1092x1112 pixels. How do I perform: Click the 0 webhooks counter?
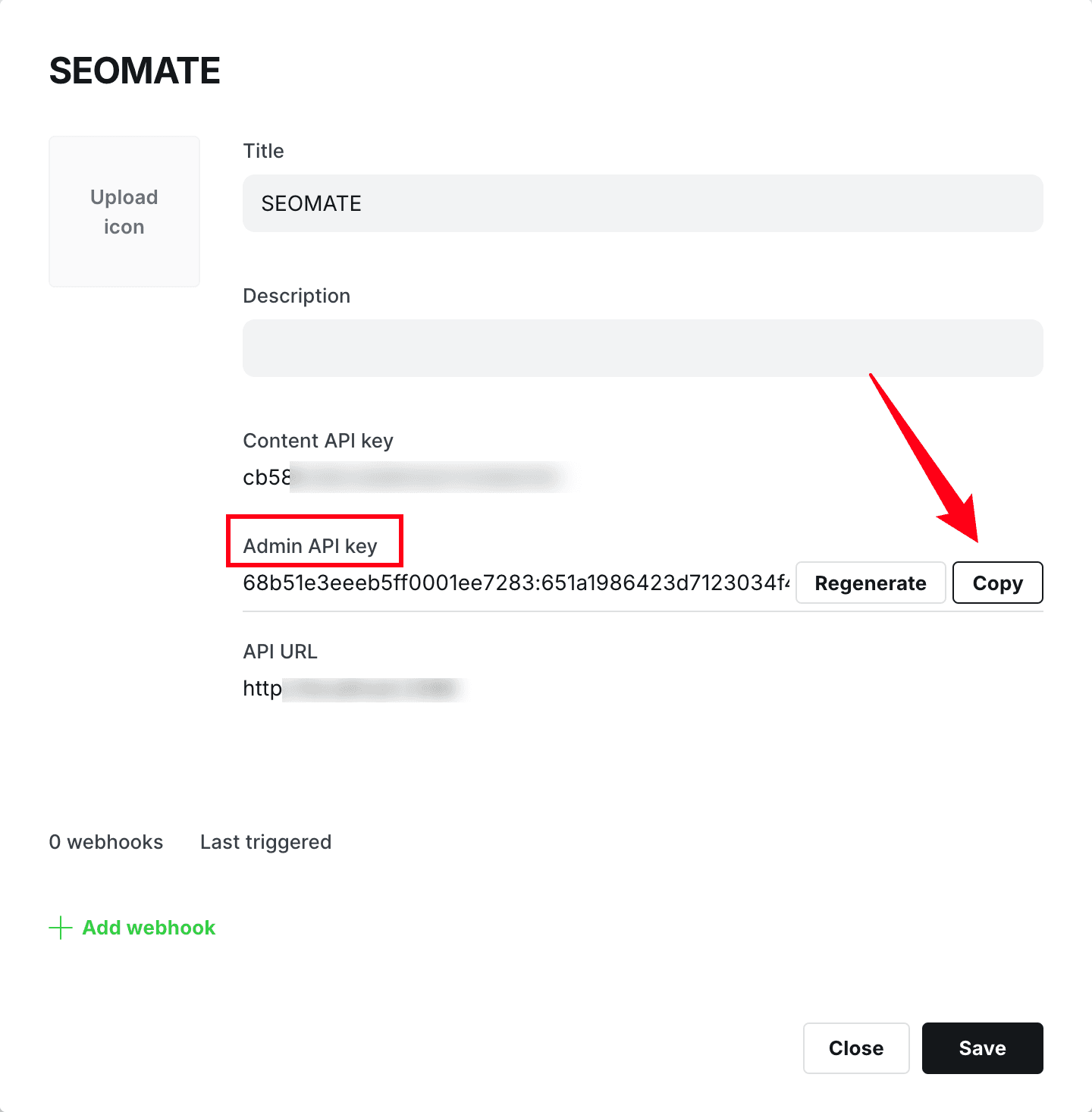(x=105, y=842)
